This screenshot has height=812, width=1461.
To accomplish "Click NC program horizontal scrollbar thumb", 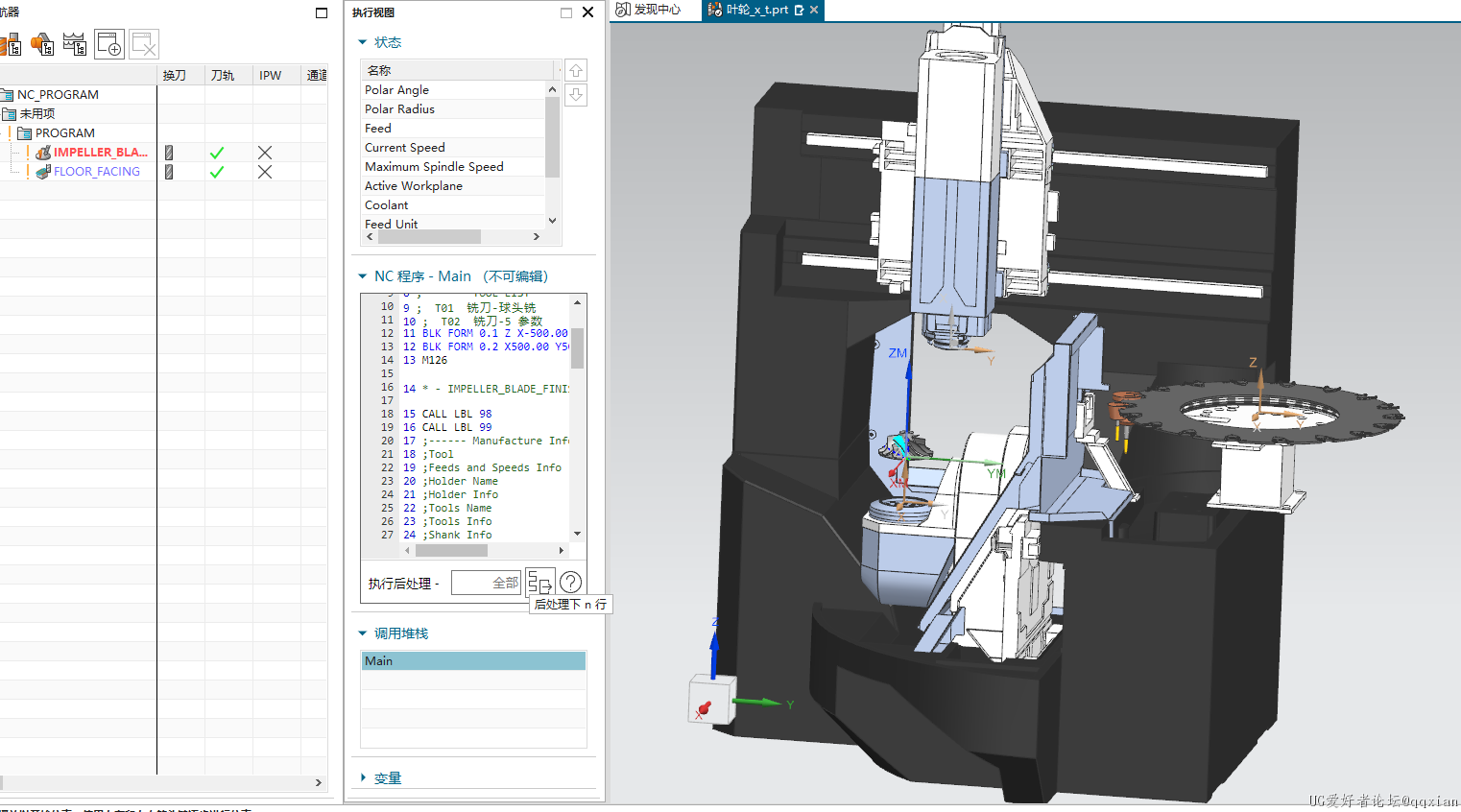I will [450, 551].
